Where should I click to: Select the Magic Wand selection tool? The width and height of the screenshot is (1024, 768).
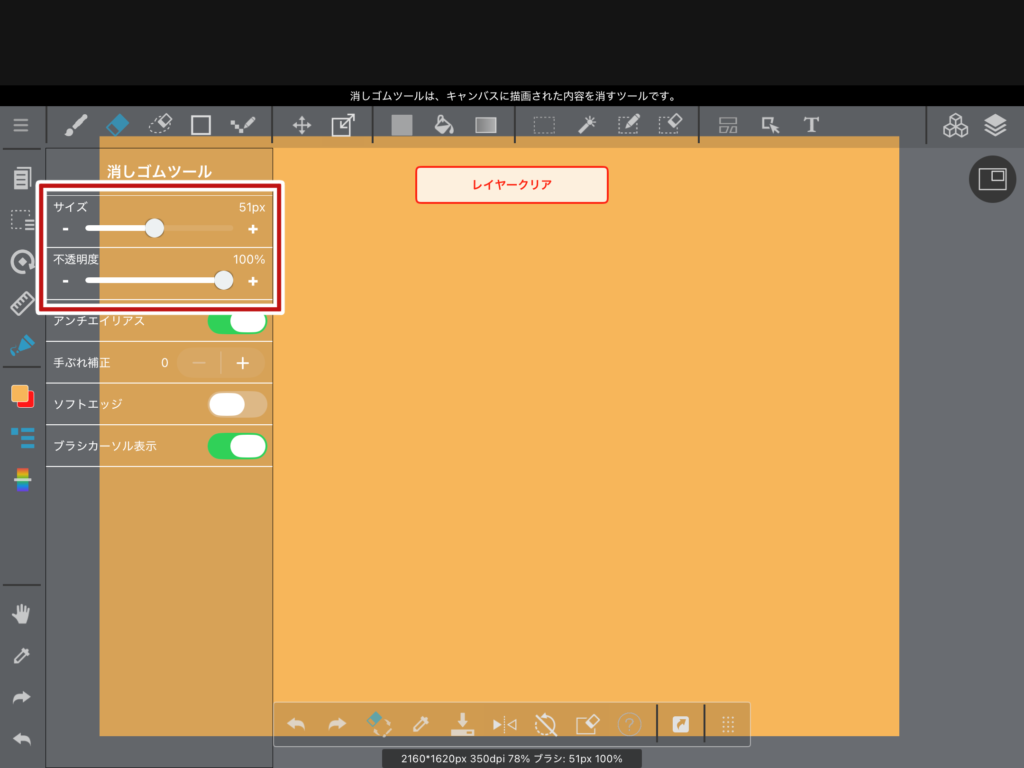click(587, 125)
